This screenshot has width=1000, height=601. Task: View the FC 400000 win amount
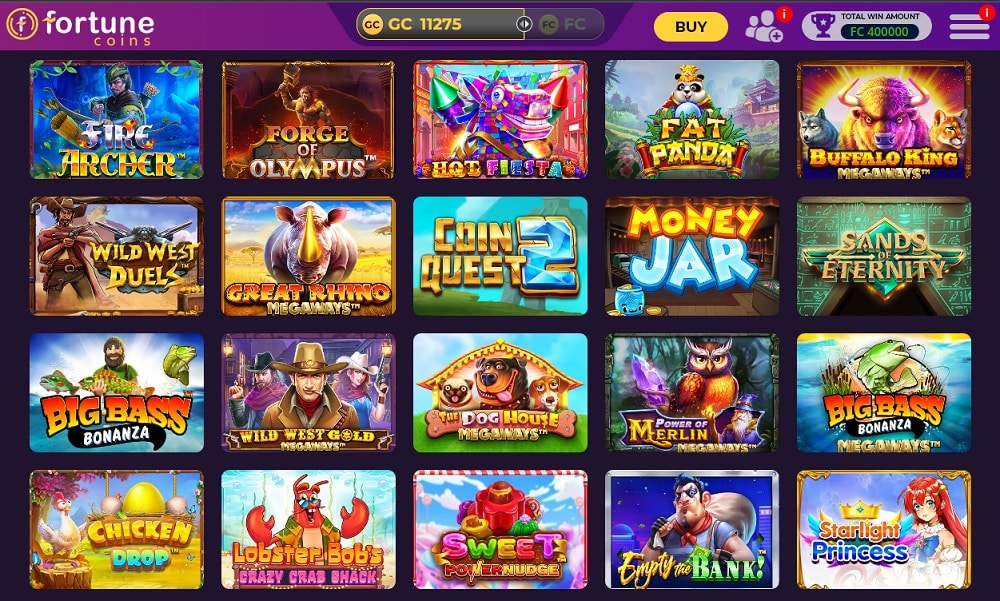click(x=879, y=31)
